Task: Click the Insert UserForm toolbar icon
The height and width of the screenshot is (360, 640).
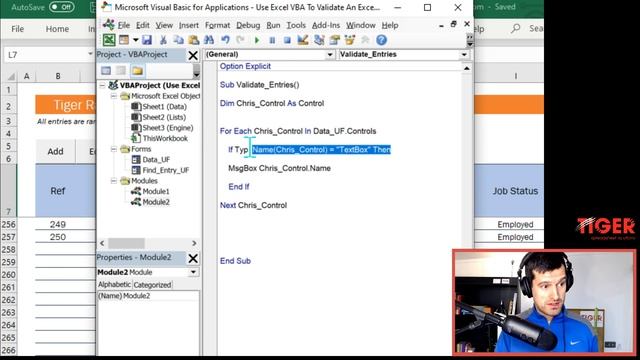Action: tap(124, 40)
